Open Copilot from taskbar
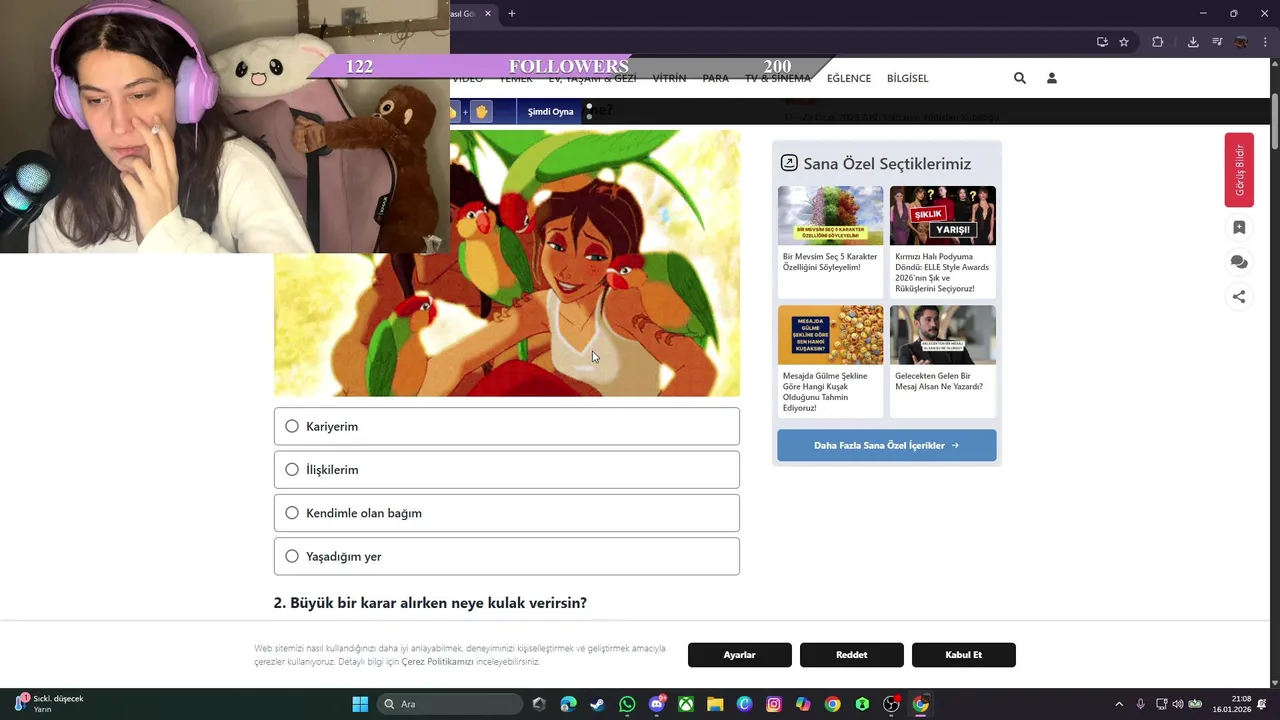Image resolution: width=1280 pixels, height=720 pixels. point(803,704)
